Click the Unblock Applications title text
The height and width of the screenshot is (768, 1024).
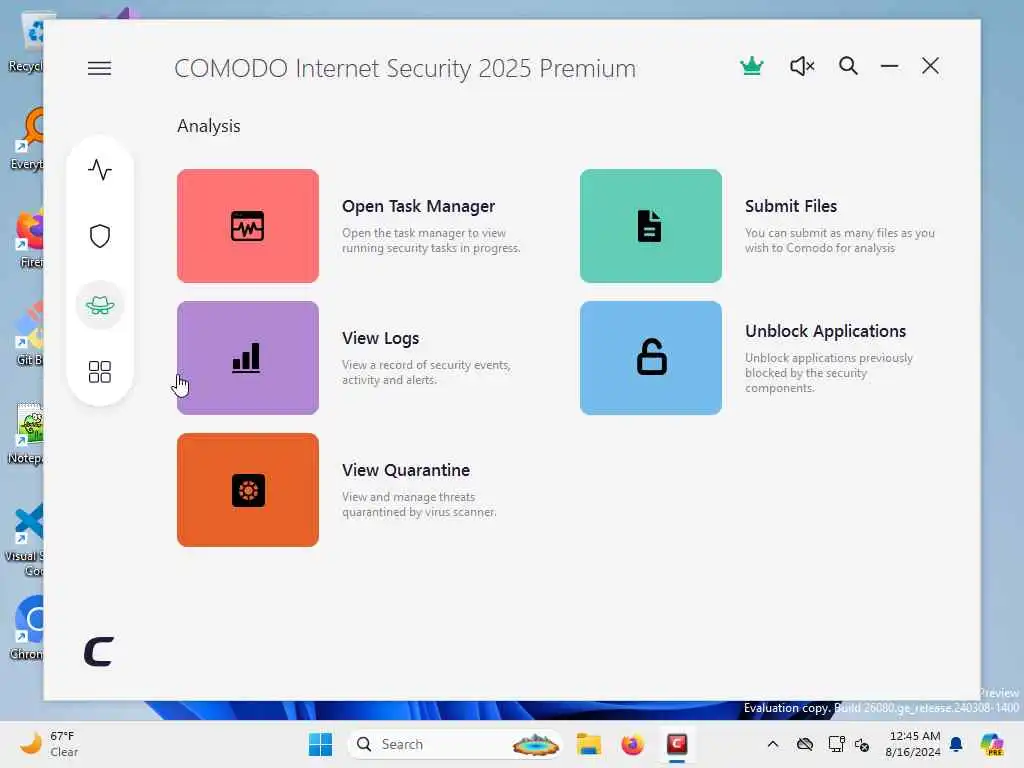(825, 331)
